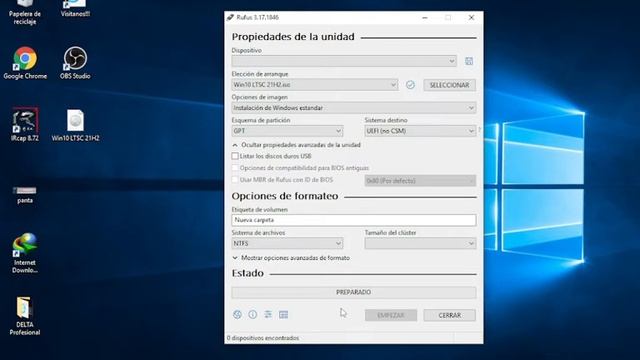Minimize the Rufus window
This screenshot has height=360, width=640.
click(x=425, y=18)
